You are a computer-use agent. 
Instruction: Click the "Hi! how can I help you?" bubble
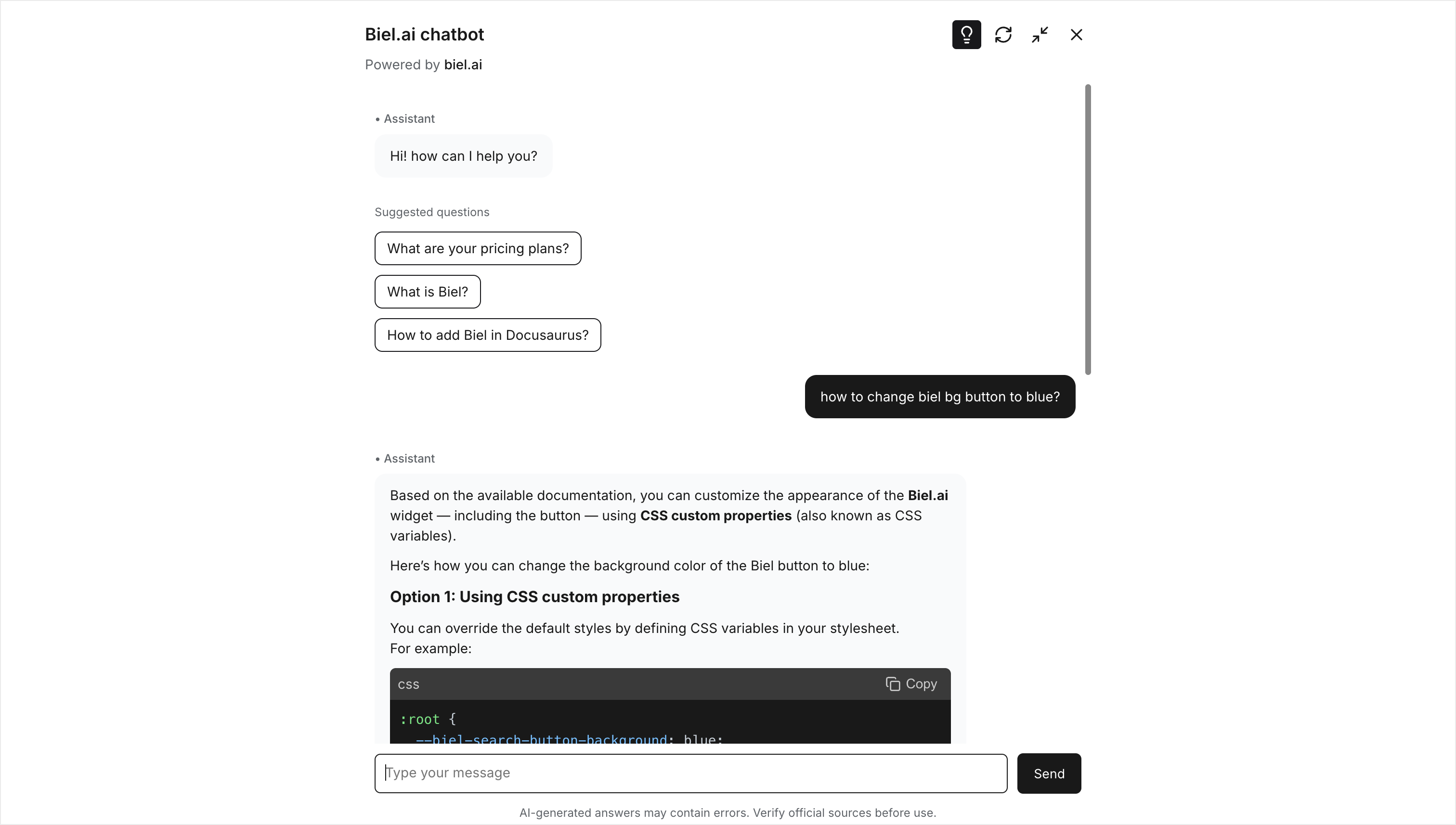pos(463,156)
